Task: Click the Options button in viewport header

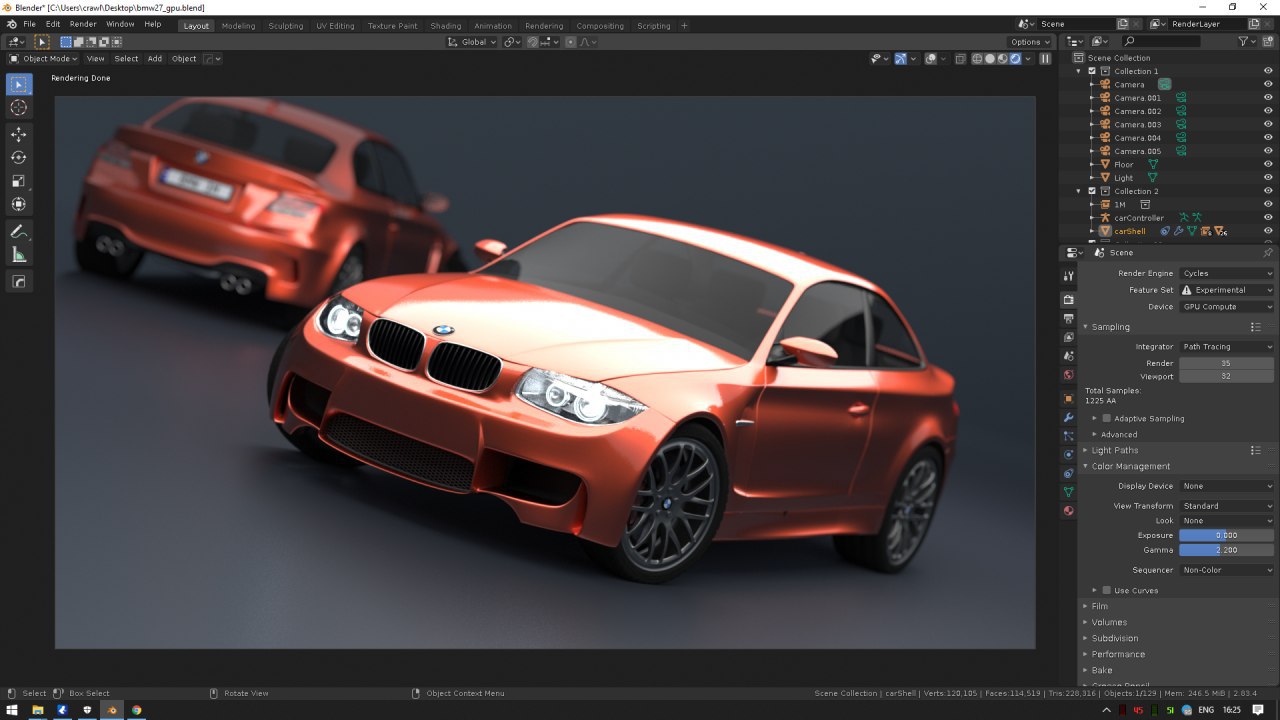Action: click(x=1030, y=42)
